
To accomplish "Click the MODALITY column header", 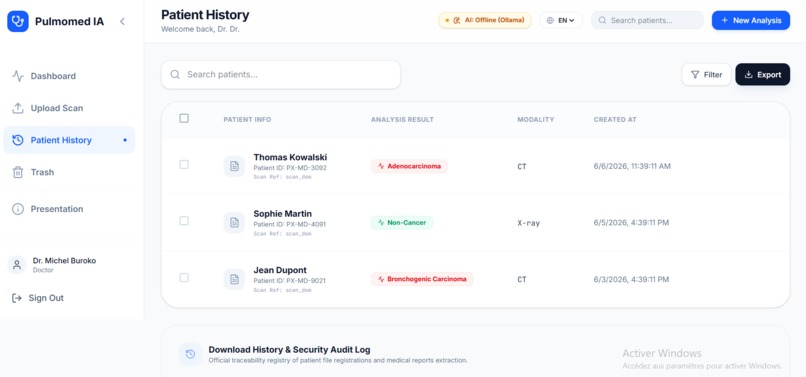I will tap(536, 120).
